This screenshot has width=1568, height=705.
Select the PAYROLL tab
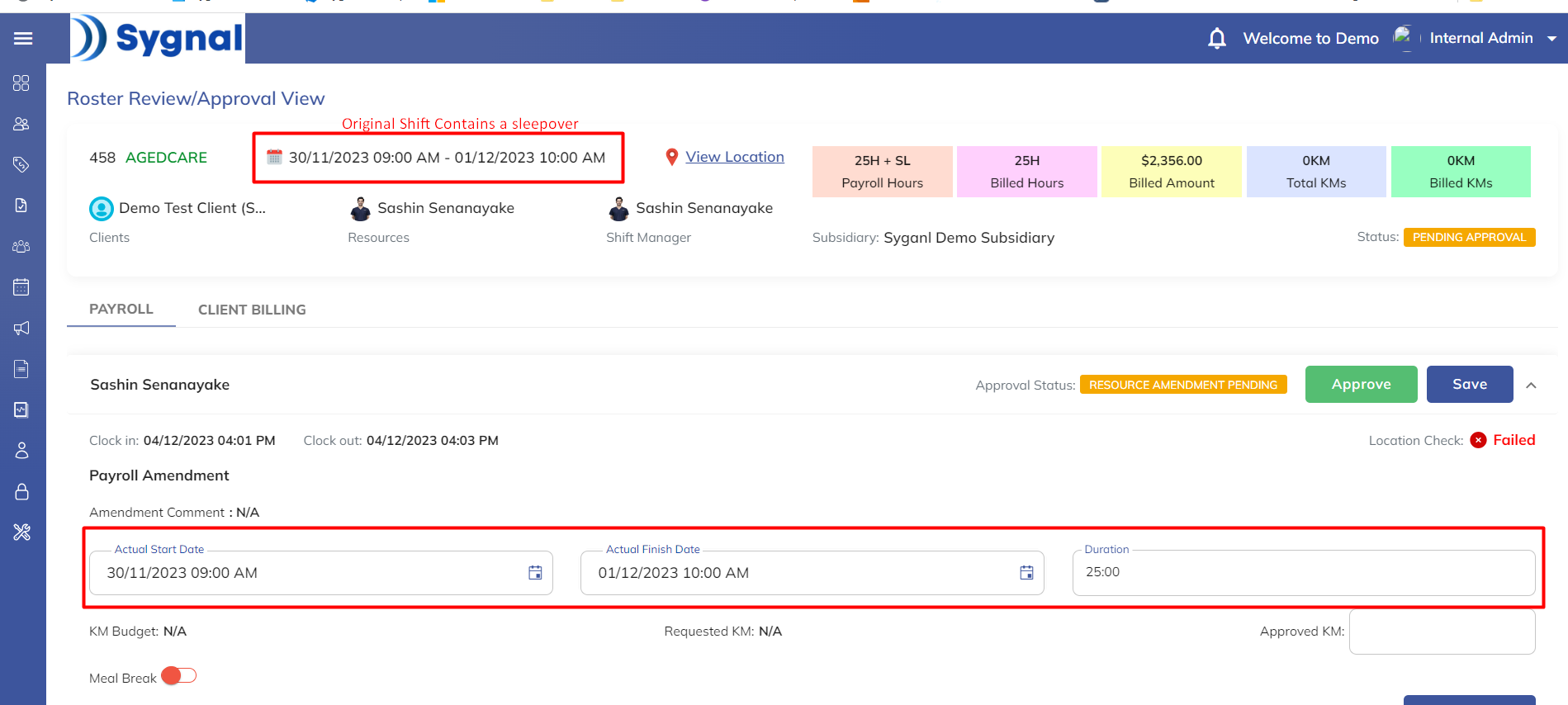121,309
